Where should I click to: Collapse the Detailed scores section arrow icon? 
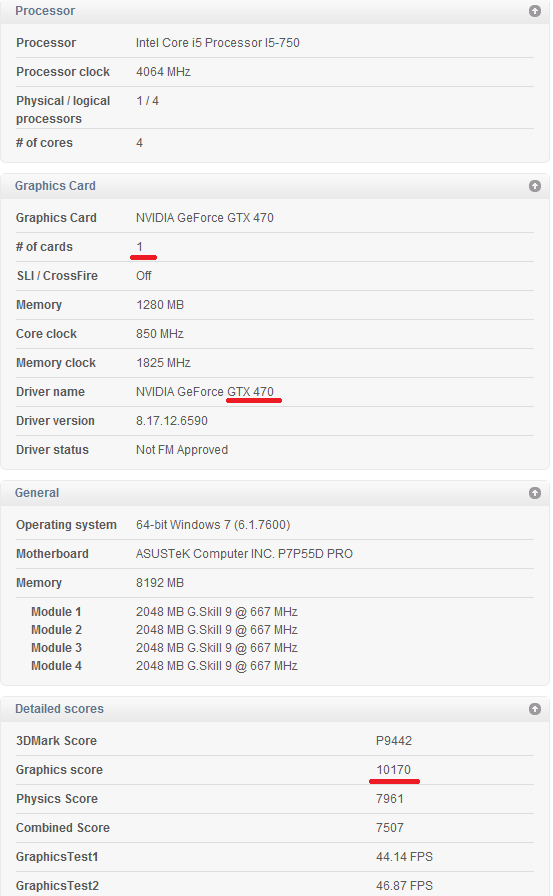(x=535, y=709)
